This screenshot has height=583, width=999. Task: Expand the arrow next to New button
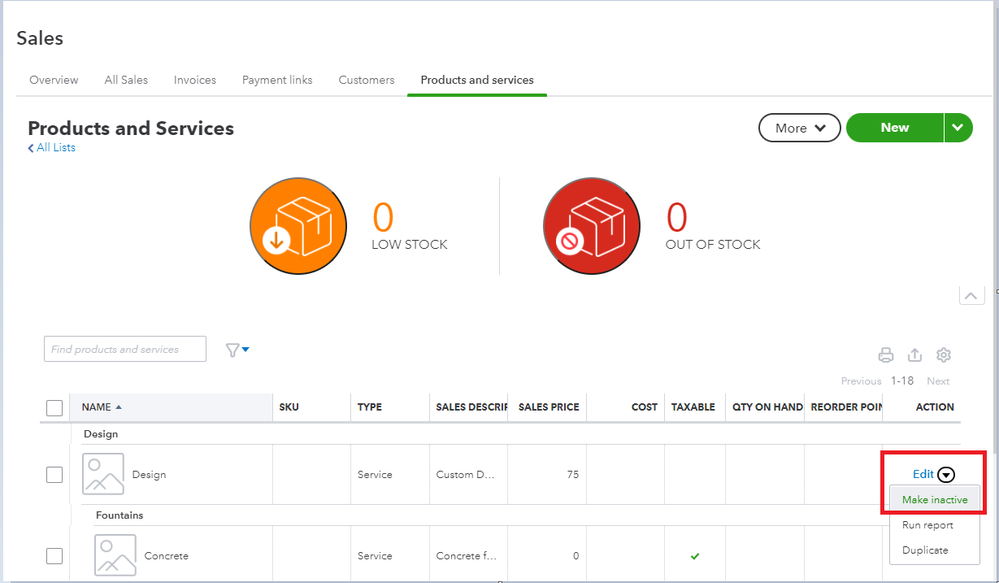point(958,128)
